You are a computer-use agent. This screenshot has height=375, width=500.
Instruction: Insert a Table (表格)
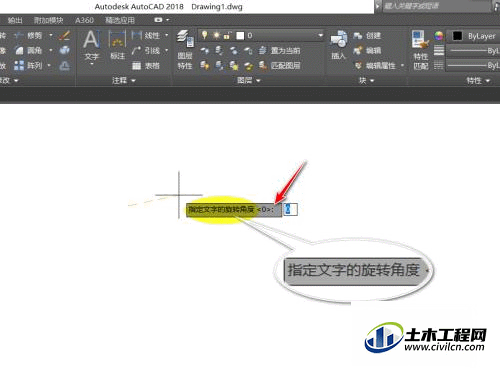point(146,66)
